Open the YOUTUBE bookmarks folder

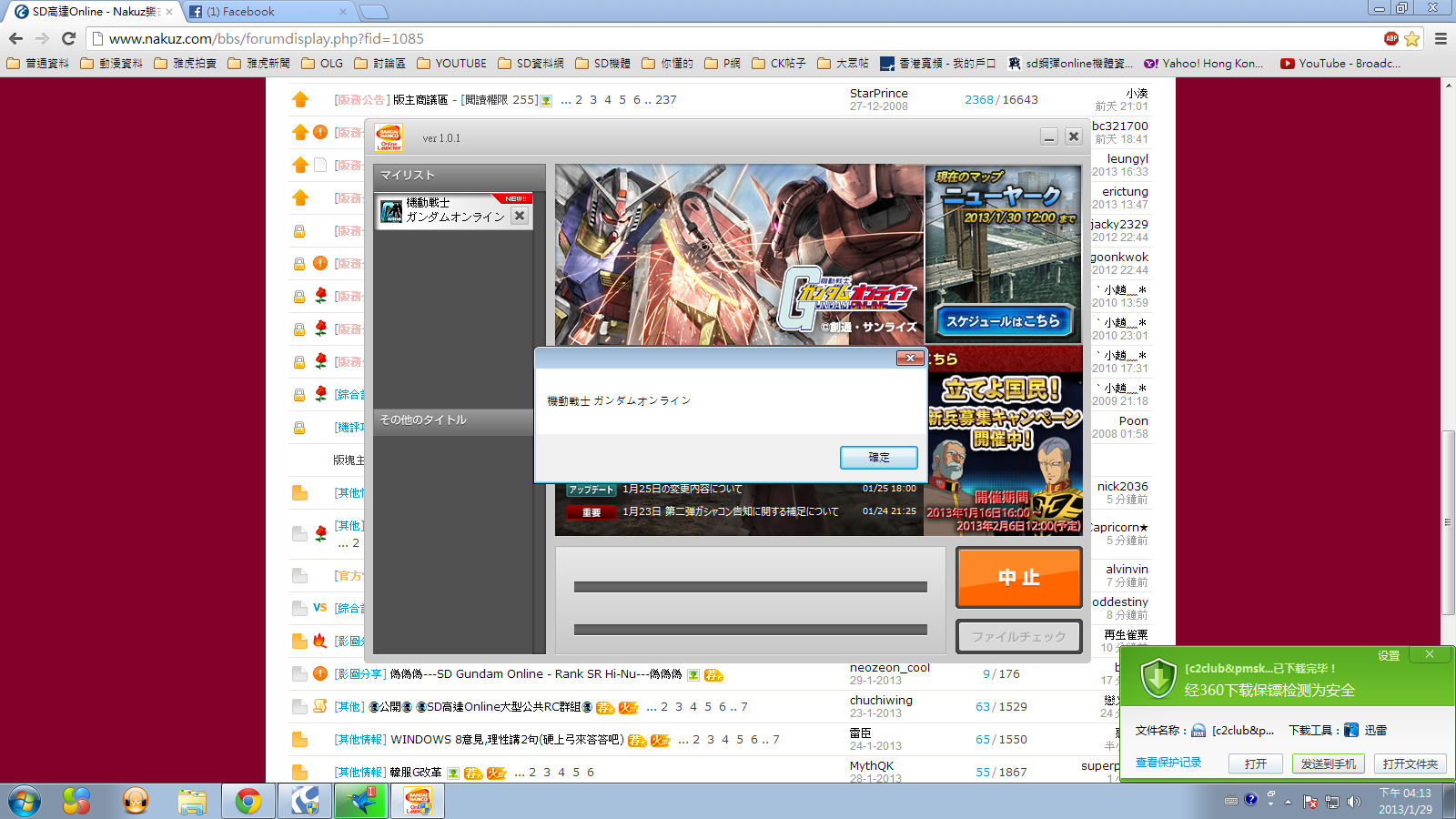[451, 64]
